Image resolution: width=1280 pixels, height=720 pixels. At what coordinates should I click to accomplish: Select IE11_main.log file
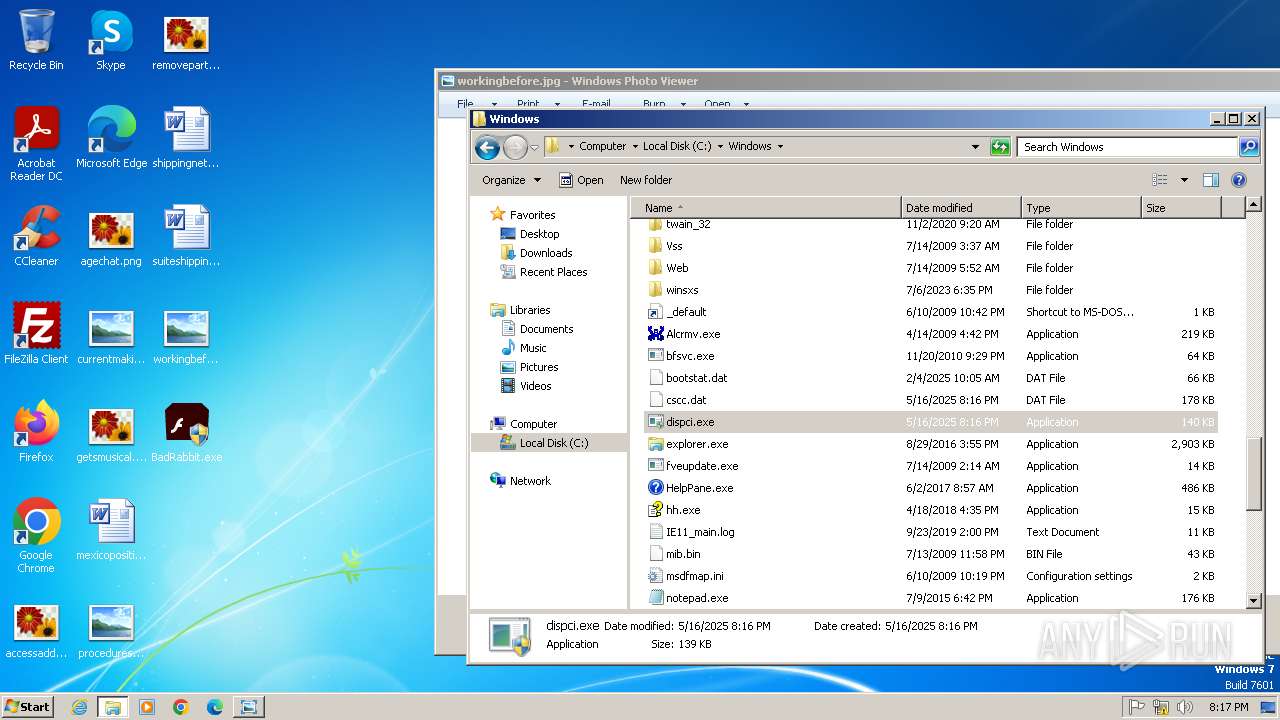[931, 532]
